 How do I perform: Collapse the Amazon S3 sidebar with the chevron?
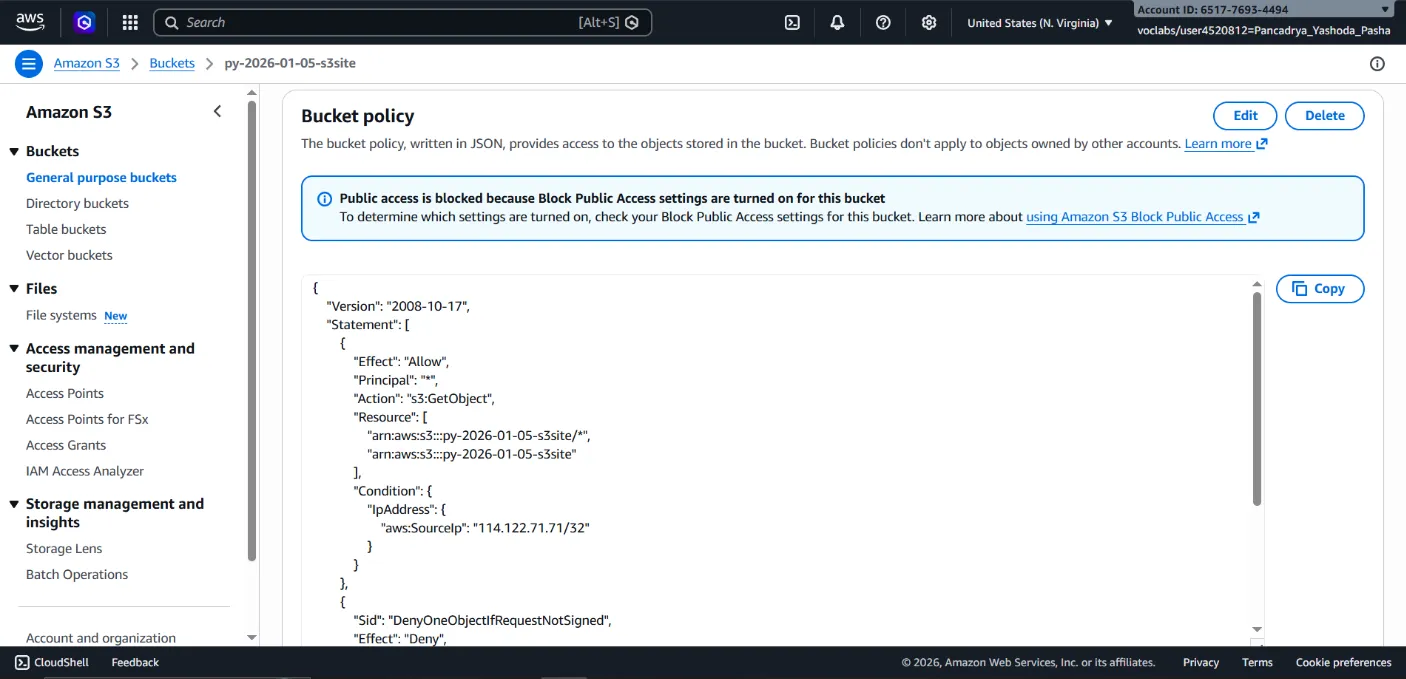coord(217,111)
